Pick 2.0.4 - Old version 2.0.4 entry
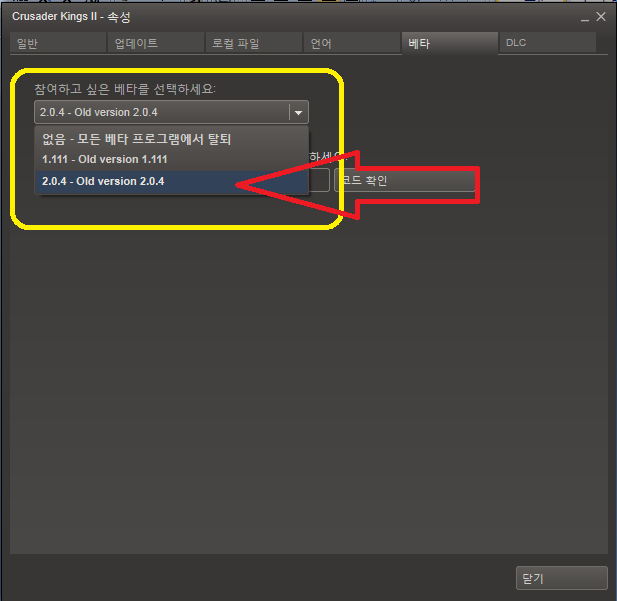This screenshot has width=617, height=601. coord(172,181)
